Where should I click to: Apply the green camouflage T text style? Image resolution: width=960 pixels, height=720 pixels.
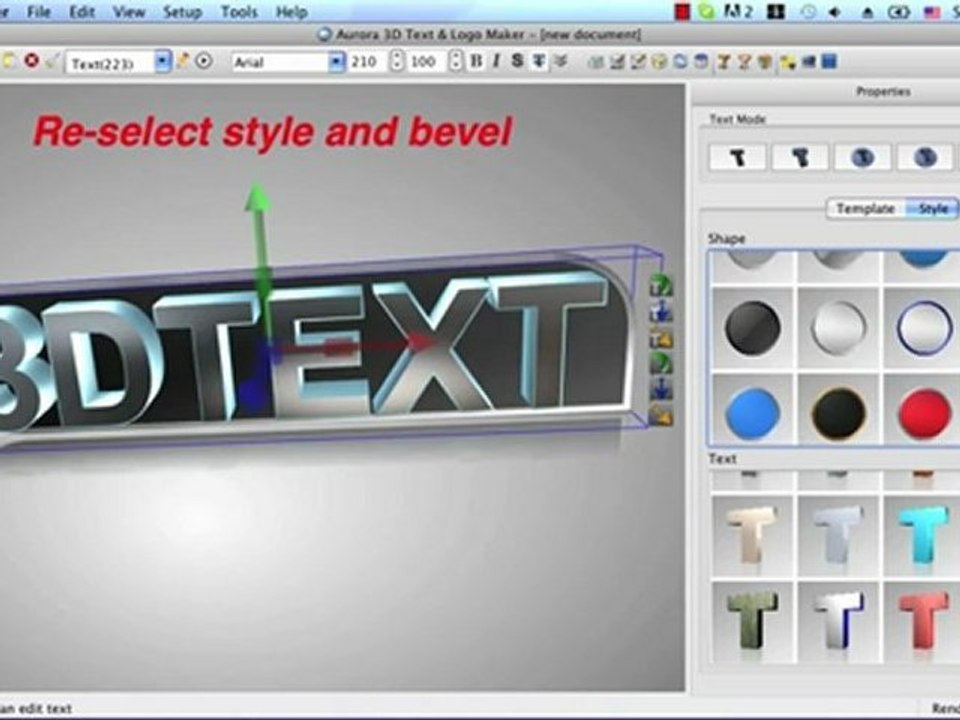[x=752, y=622]
